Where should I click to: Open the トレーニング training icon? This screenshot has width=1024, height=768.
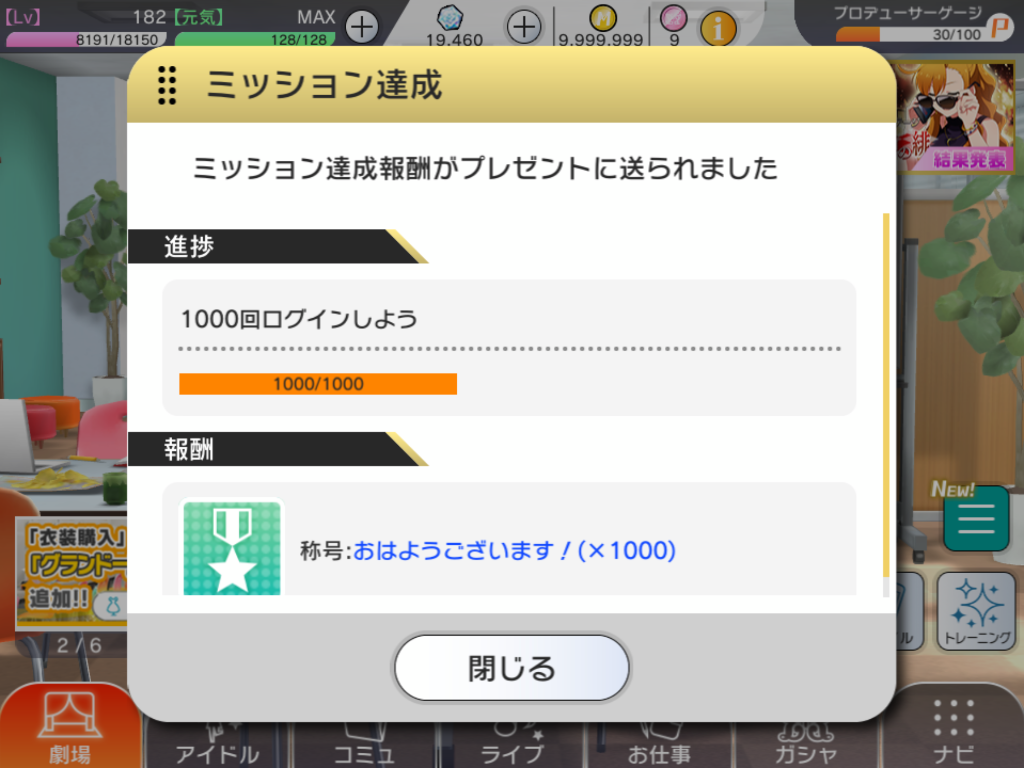[977, 611]
